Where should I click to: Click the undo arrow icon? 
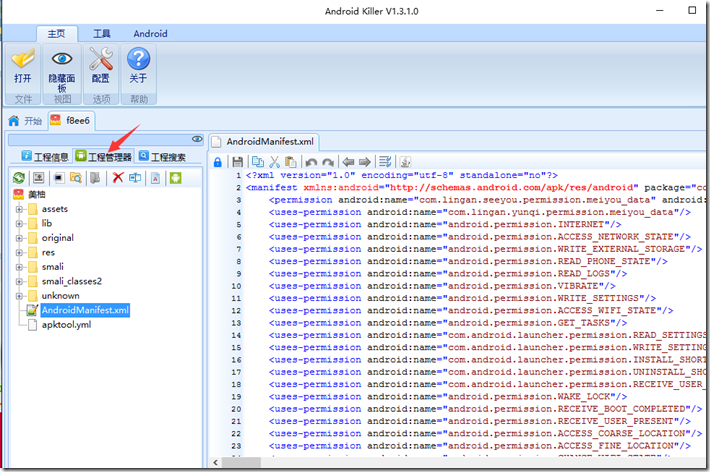tap(311, 162)
